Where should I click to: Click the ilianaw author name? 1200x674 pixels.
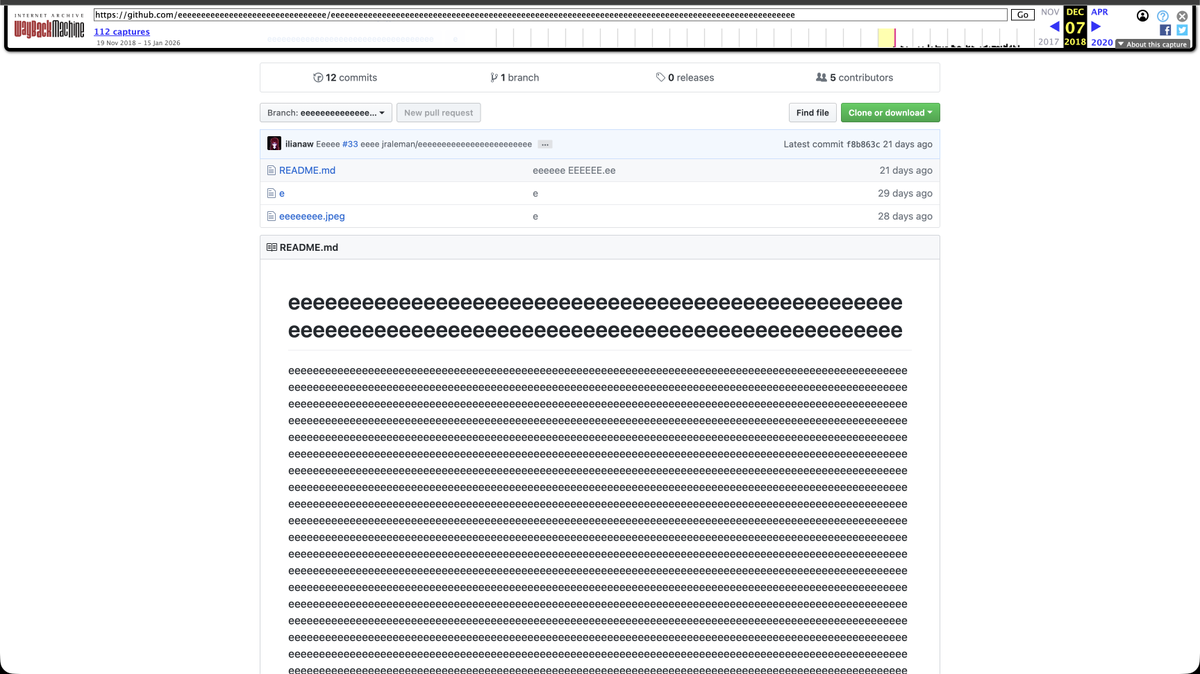coord(299,144)
